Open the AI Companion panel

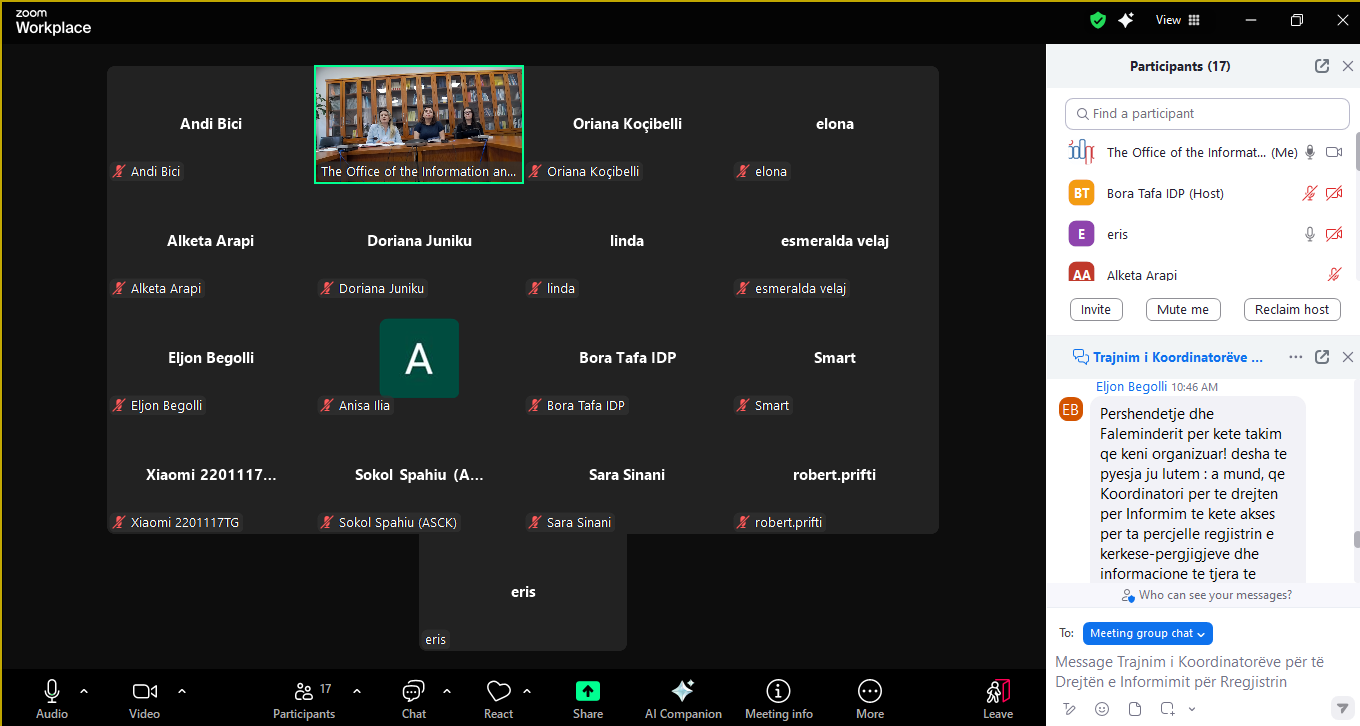pos(683,698)
